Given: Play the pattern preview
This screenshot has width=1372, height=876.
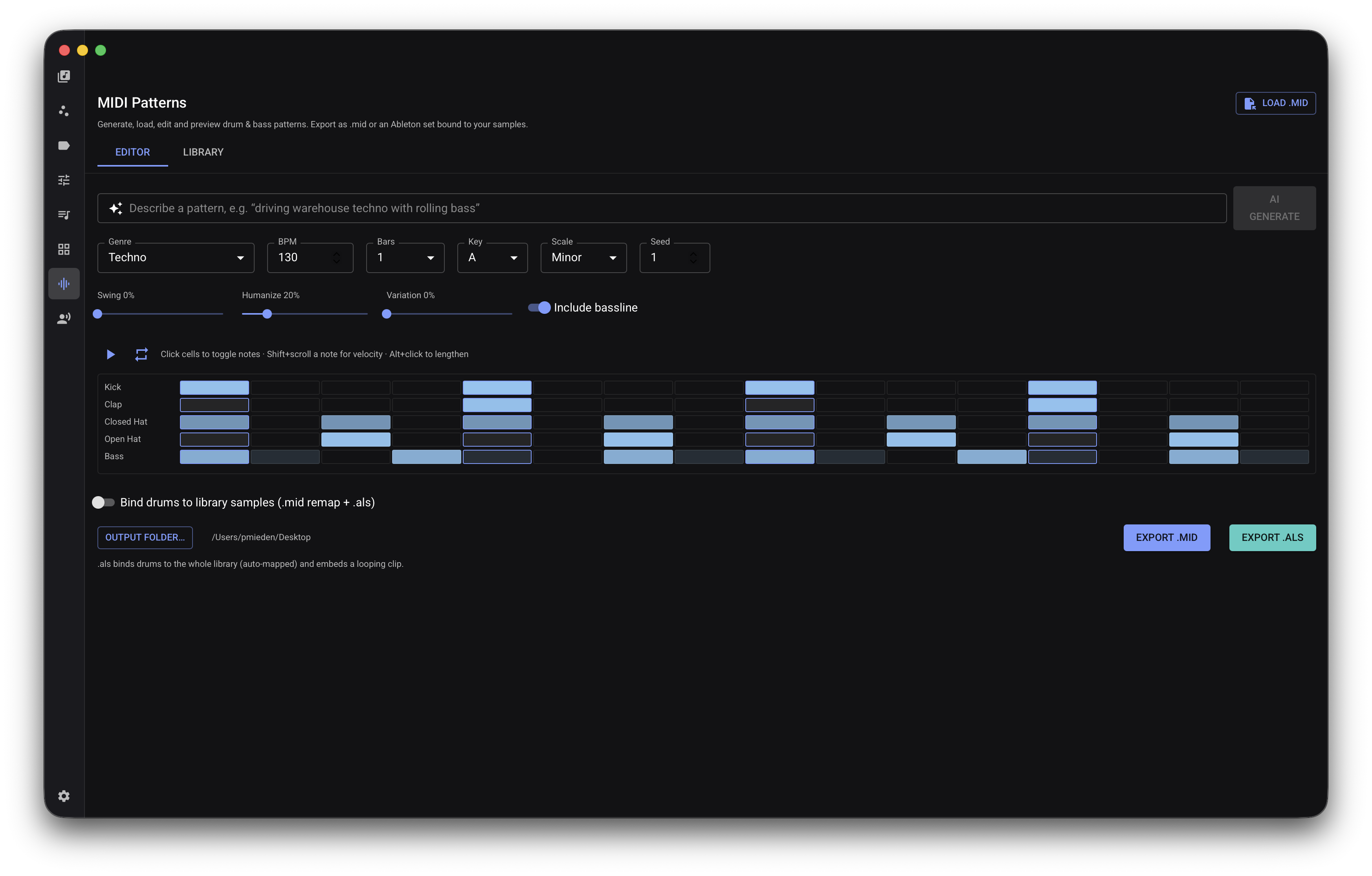Looking at the screenshot, I should click(110, 354).
